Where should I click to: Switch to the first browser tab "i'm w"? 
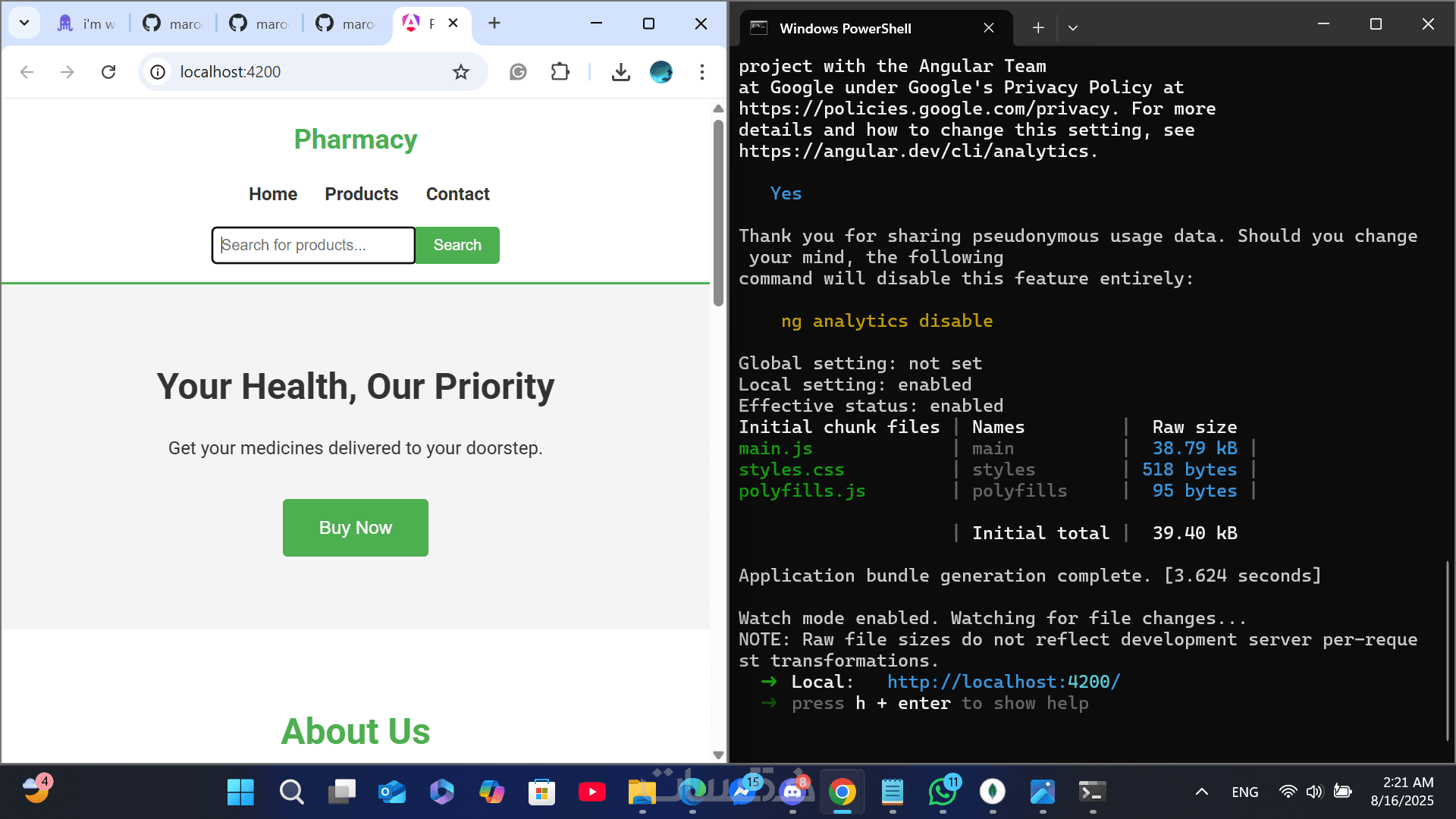click(87, 24)
